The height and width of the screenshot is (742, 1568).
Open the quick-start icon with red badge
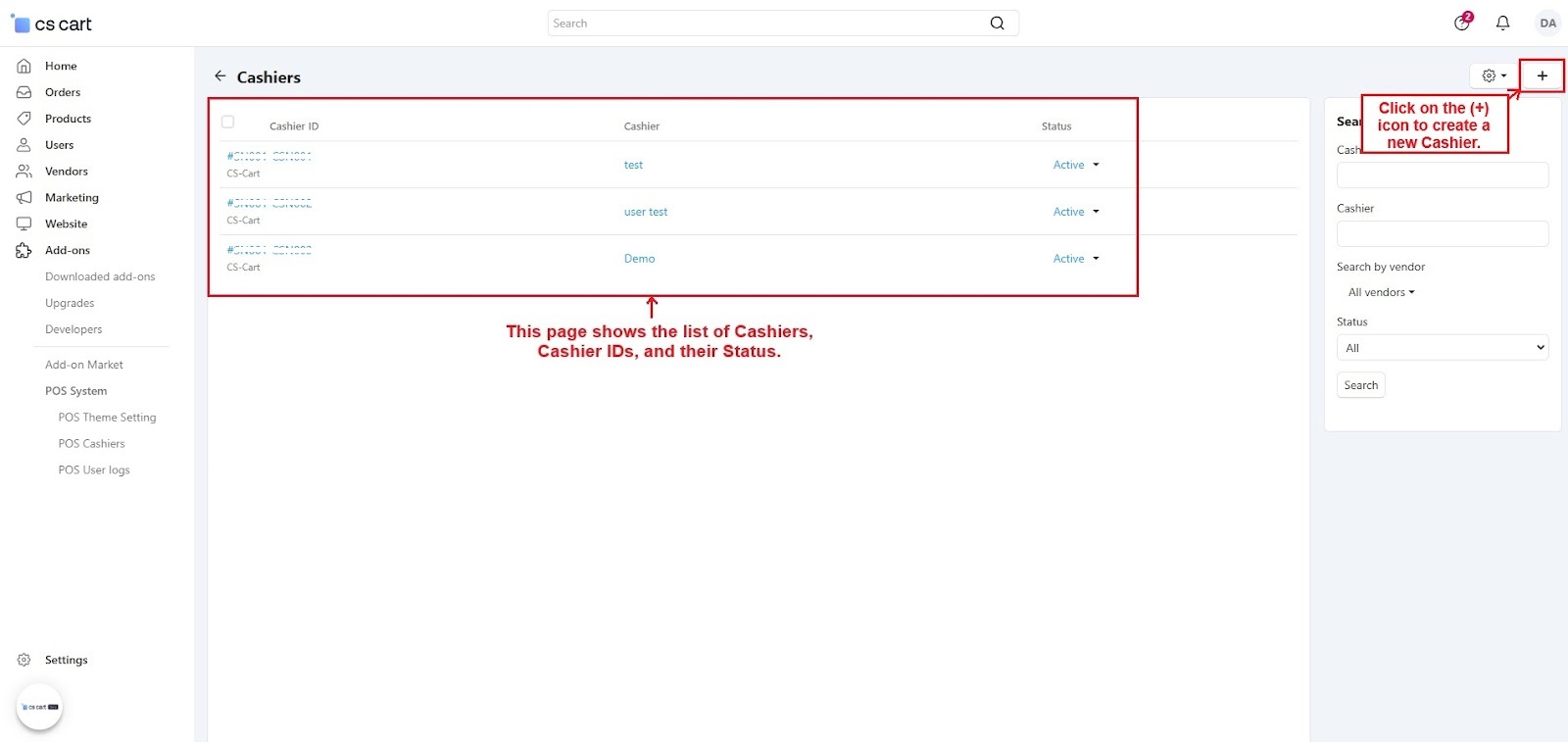[1462, 23]
